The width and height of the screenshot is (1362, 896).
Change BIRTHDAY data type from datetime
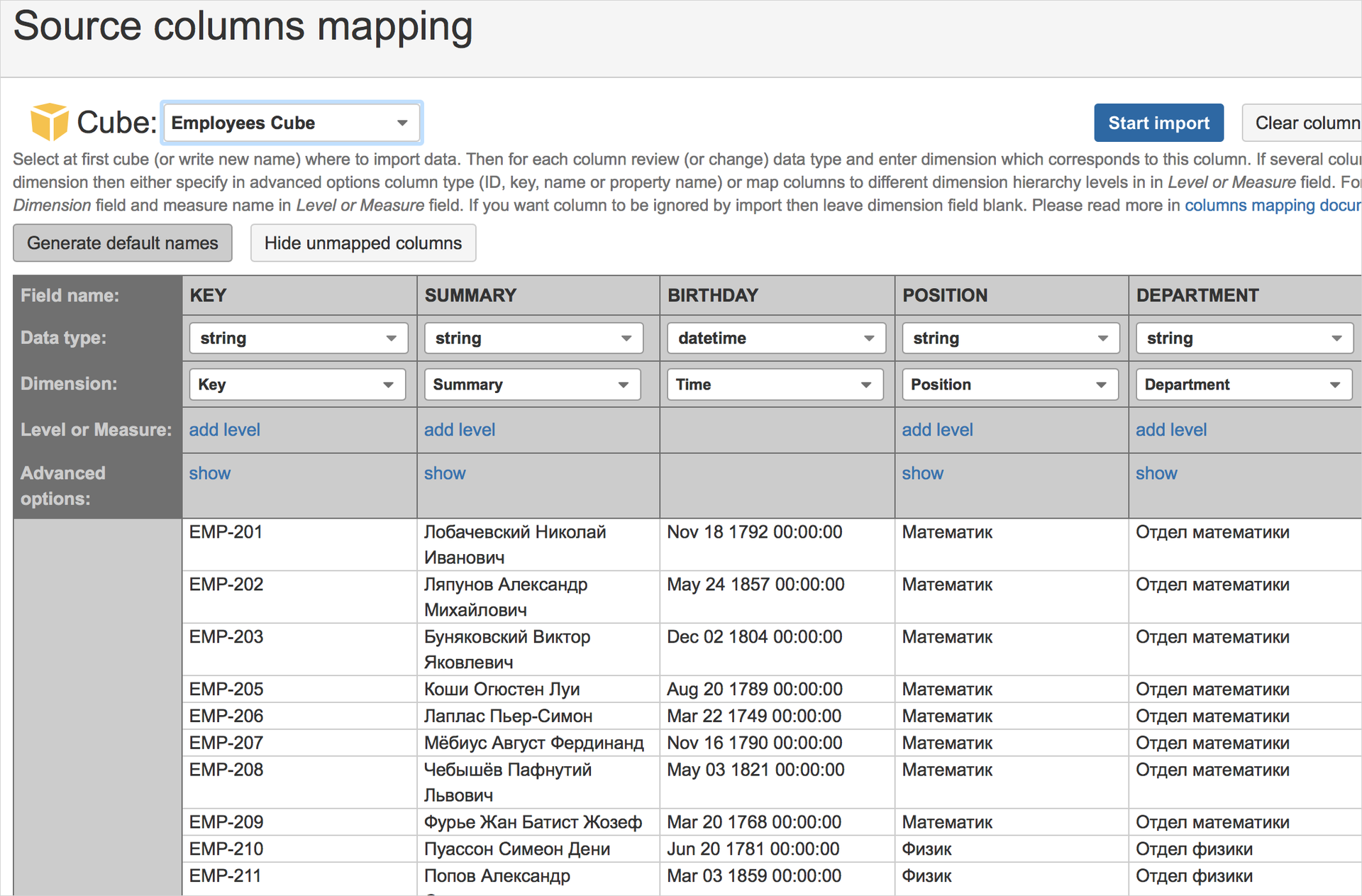[776, 338]
